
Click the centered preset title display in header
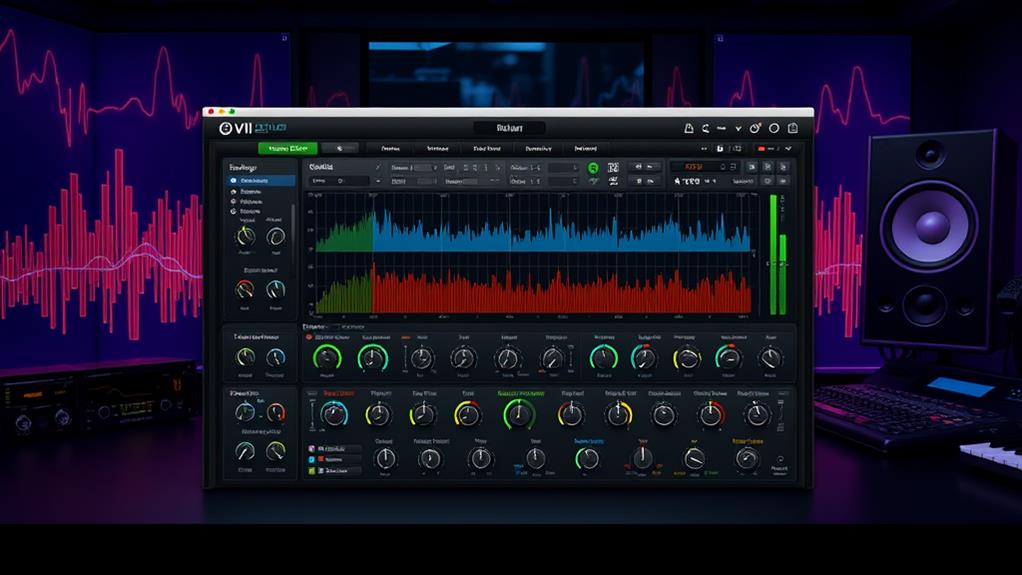point(510,128)
